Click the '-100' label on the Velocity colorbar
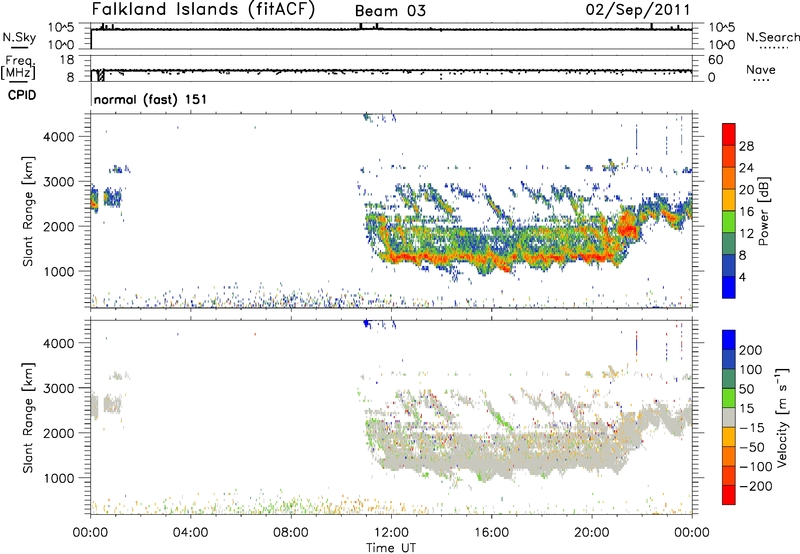The width and height of the screenshot is (800, 554). [x=756, y=467]
